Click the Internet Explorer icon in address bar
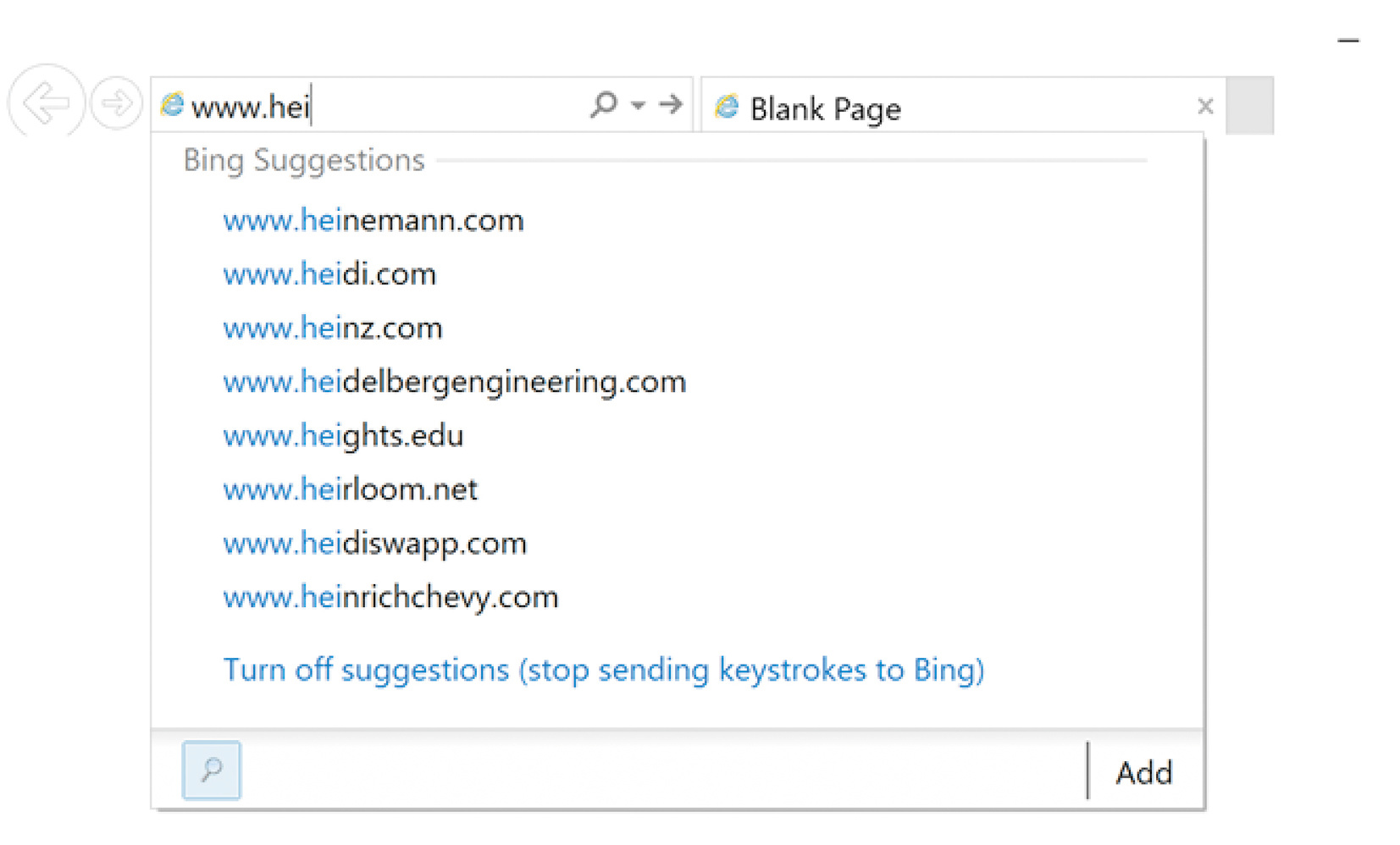Image resolution: width=1400 pixels, height=845 pixels. point(173,104)
